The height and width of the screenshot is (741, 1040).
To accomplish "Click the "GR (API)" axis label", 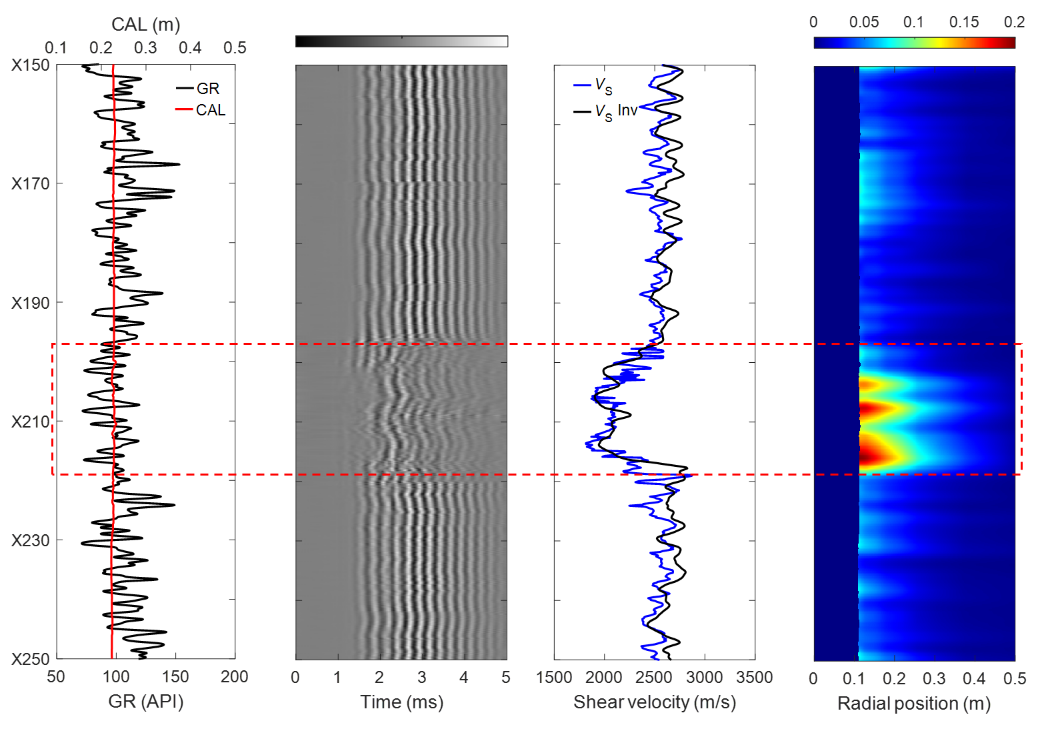I will click(145, 702).
